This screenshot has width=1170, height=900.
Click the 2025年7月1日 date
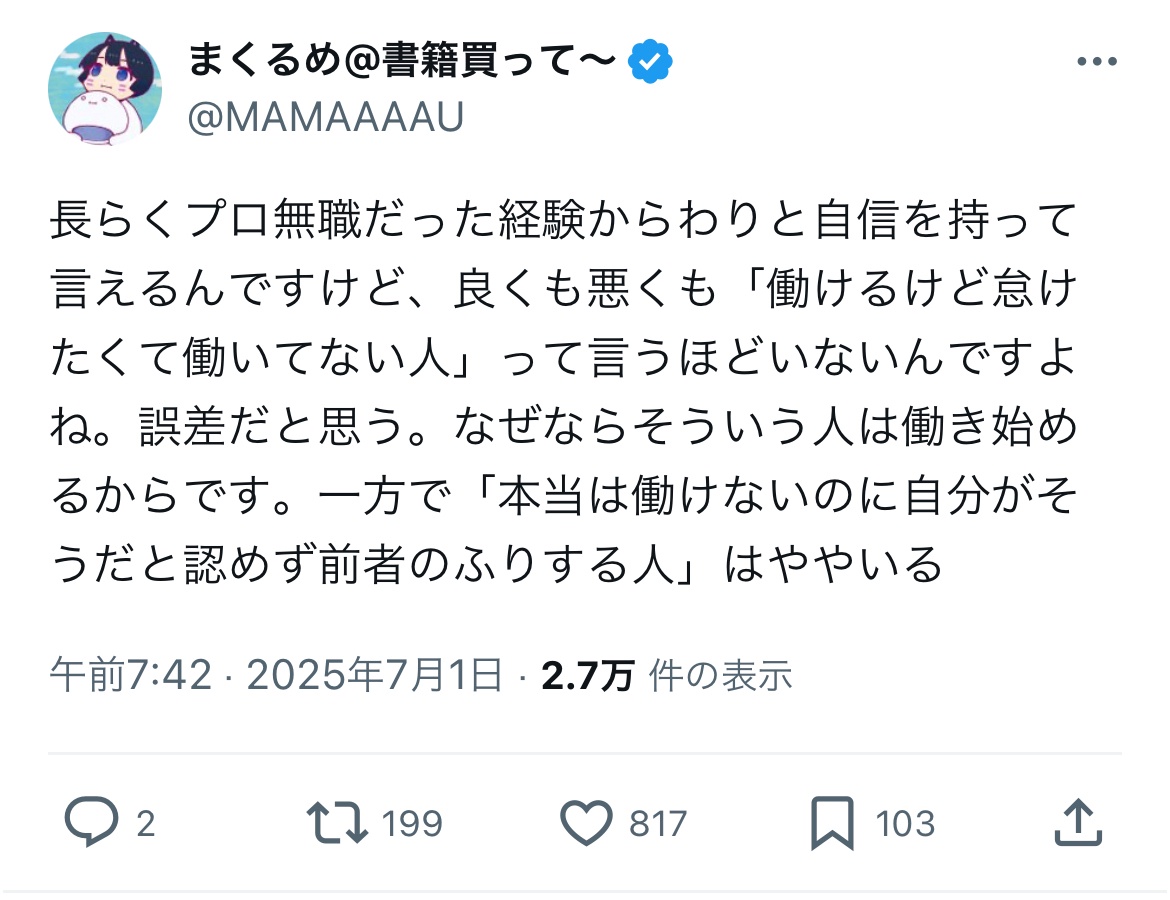pos(375,675)
